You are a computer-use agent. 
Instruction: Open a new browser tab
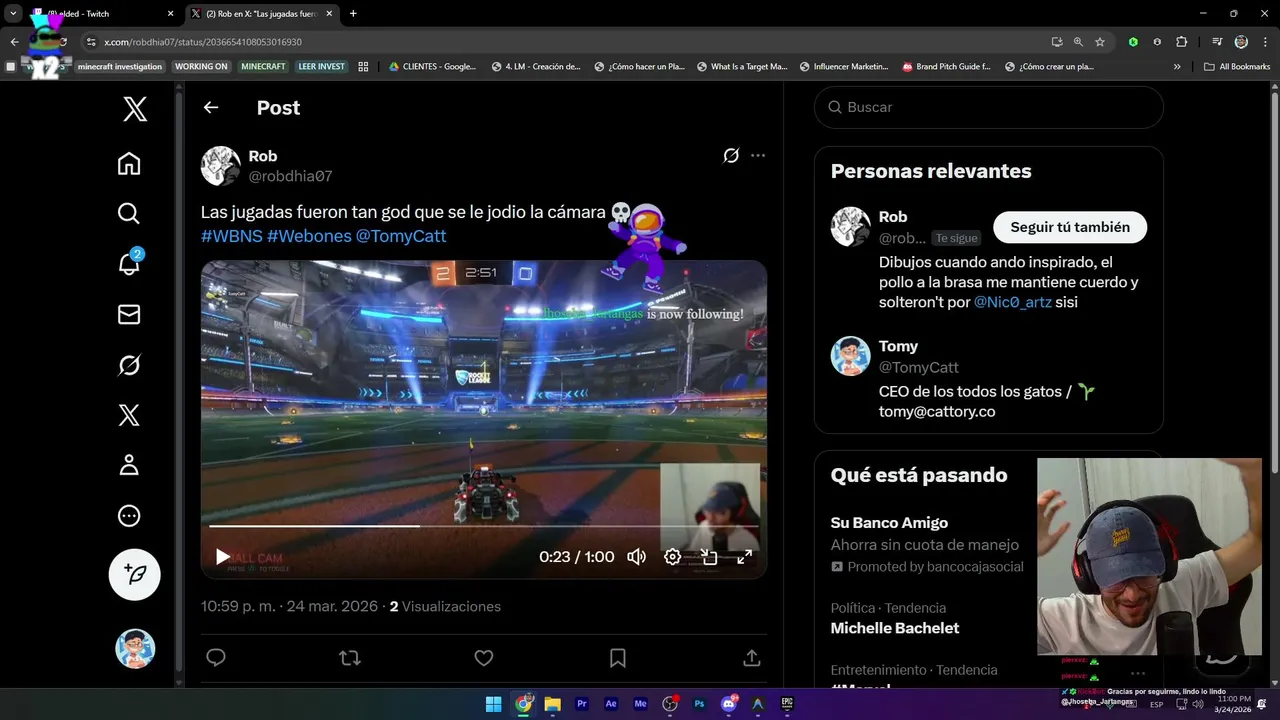coord(353,14)
